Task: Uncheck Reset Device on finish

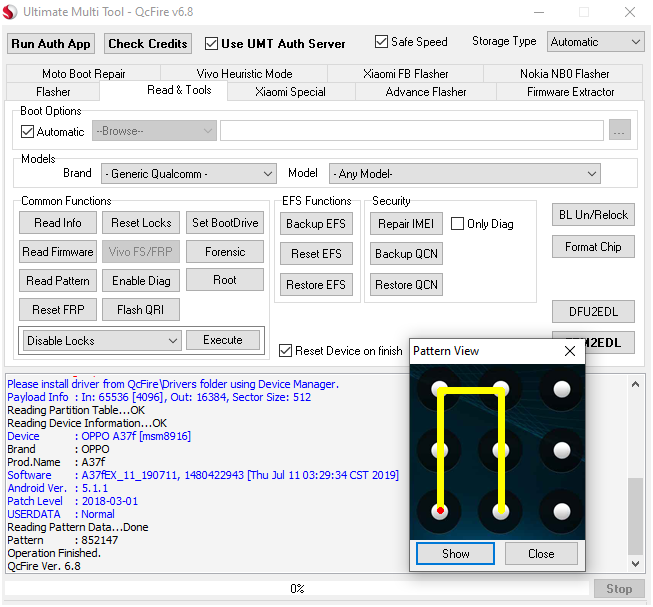Action: pyautogui.click(x=285, y=351)
